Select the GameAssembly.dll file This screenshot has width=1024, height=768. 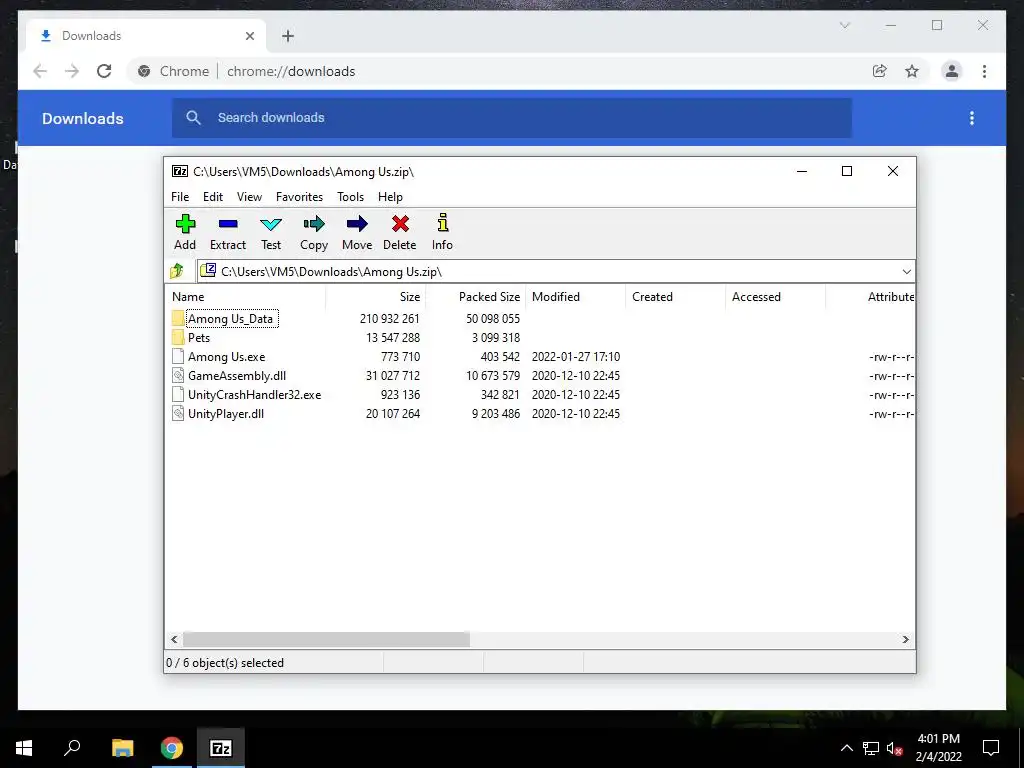pos(236,376)
